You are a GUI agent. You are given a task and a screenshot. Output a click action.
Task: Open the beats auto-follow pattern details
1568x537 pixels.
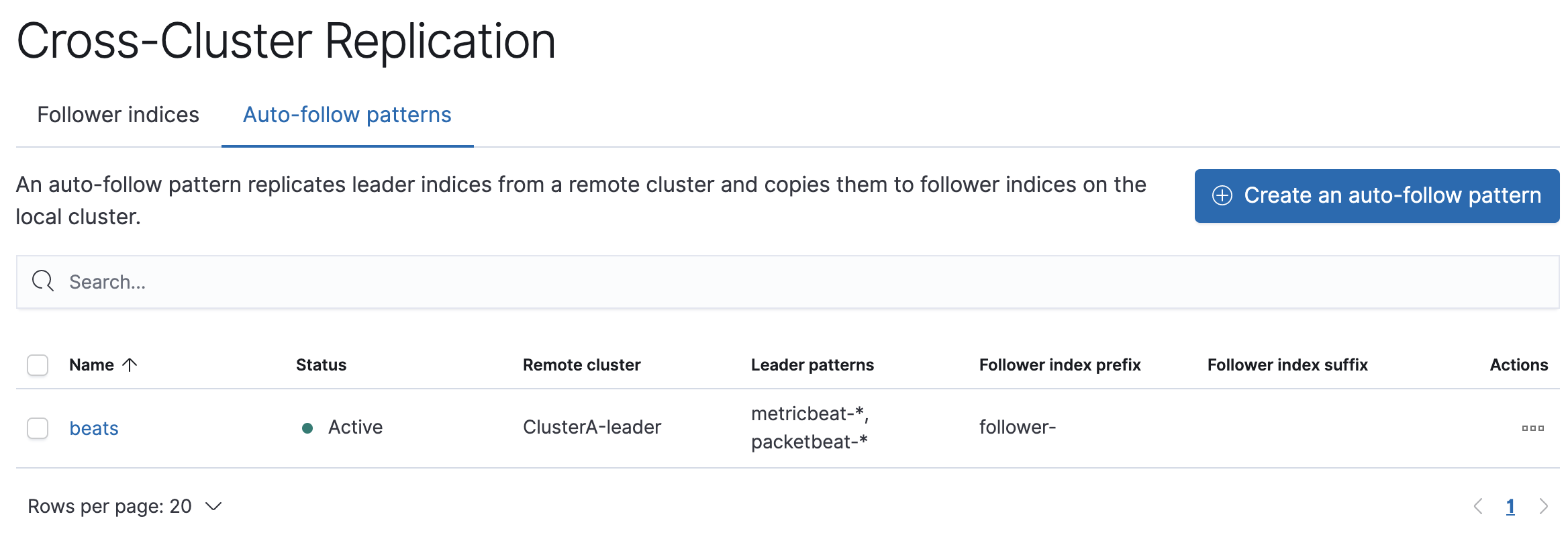(94, 427)
